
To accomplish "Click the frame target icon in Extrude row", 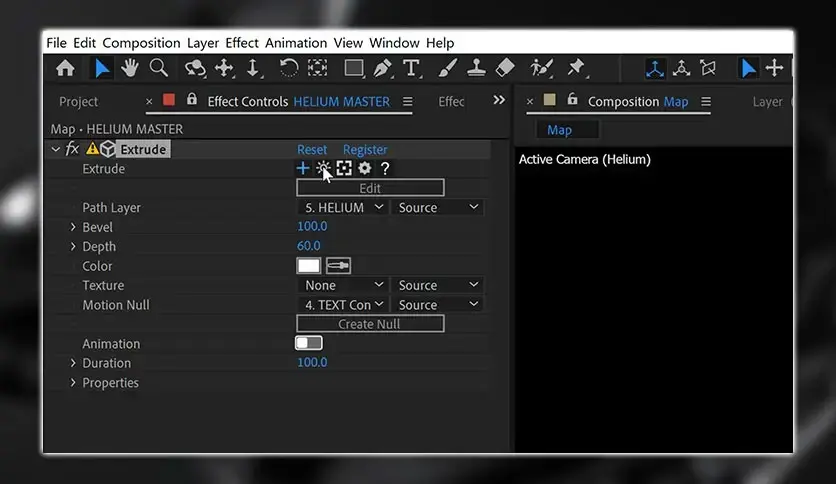I will pos(344,168).
